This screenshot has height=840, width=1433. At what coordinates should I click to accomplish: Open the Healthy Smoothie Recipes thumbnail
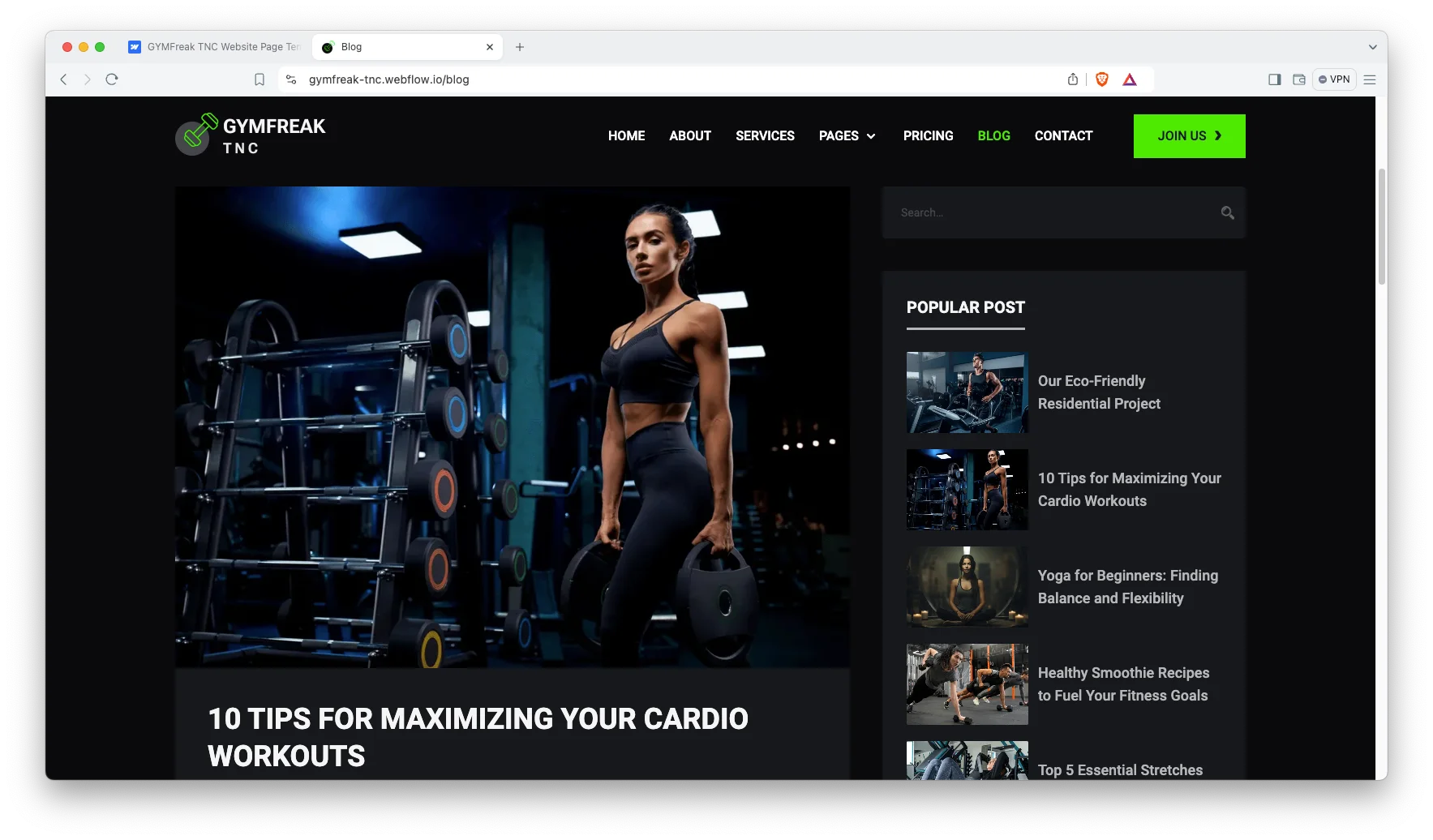tap(967, 684)
